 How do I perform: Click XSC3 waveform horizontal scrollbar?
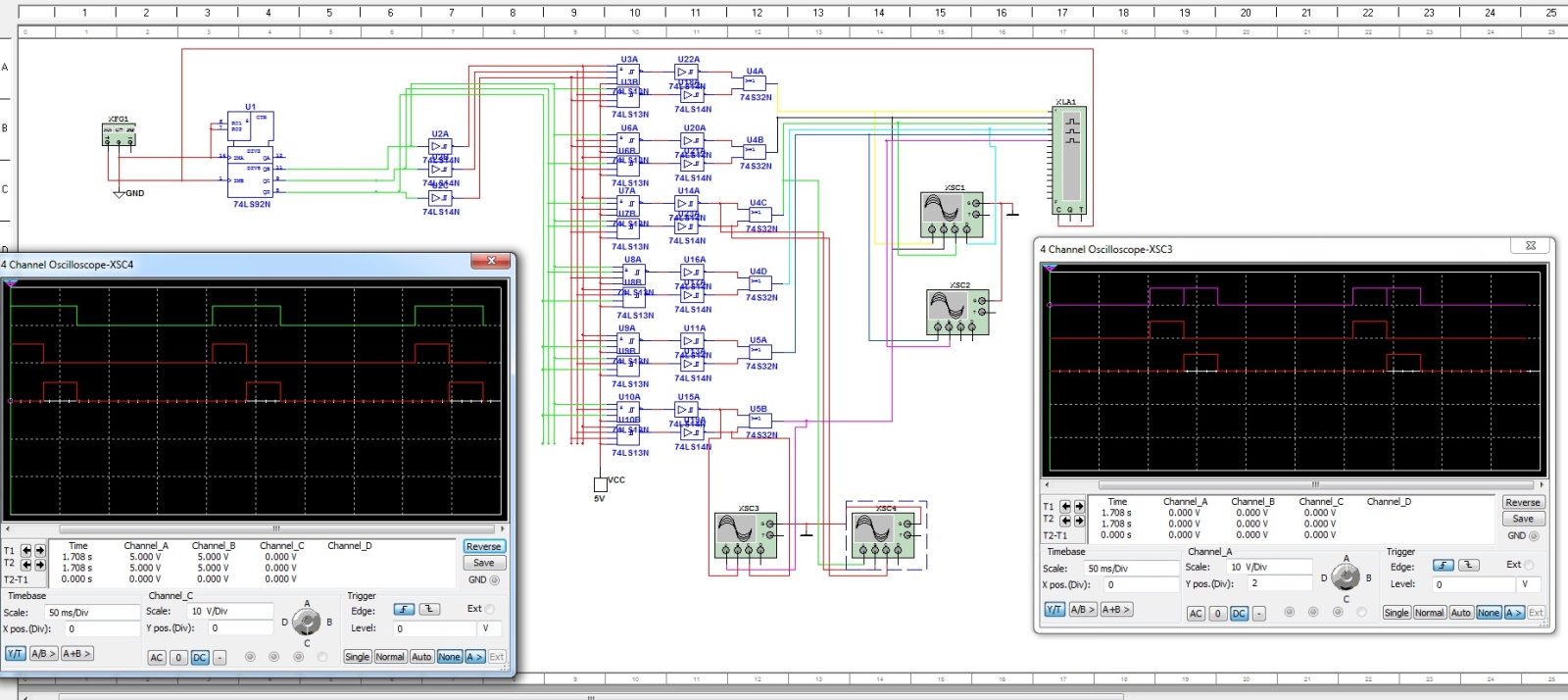[x=1294, y=484]
